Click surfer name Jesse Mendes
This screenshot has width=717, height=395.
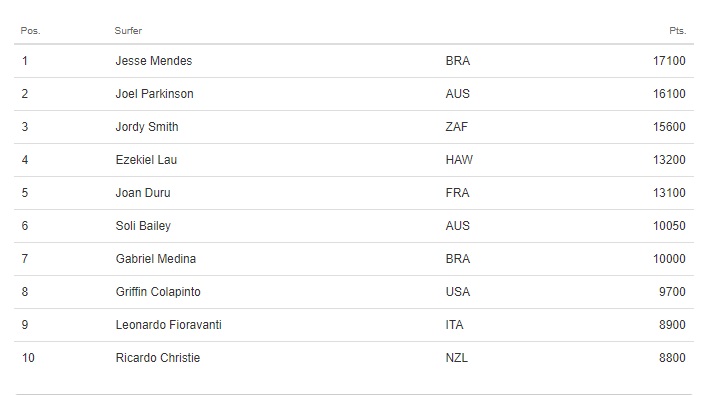coord(154,61)
